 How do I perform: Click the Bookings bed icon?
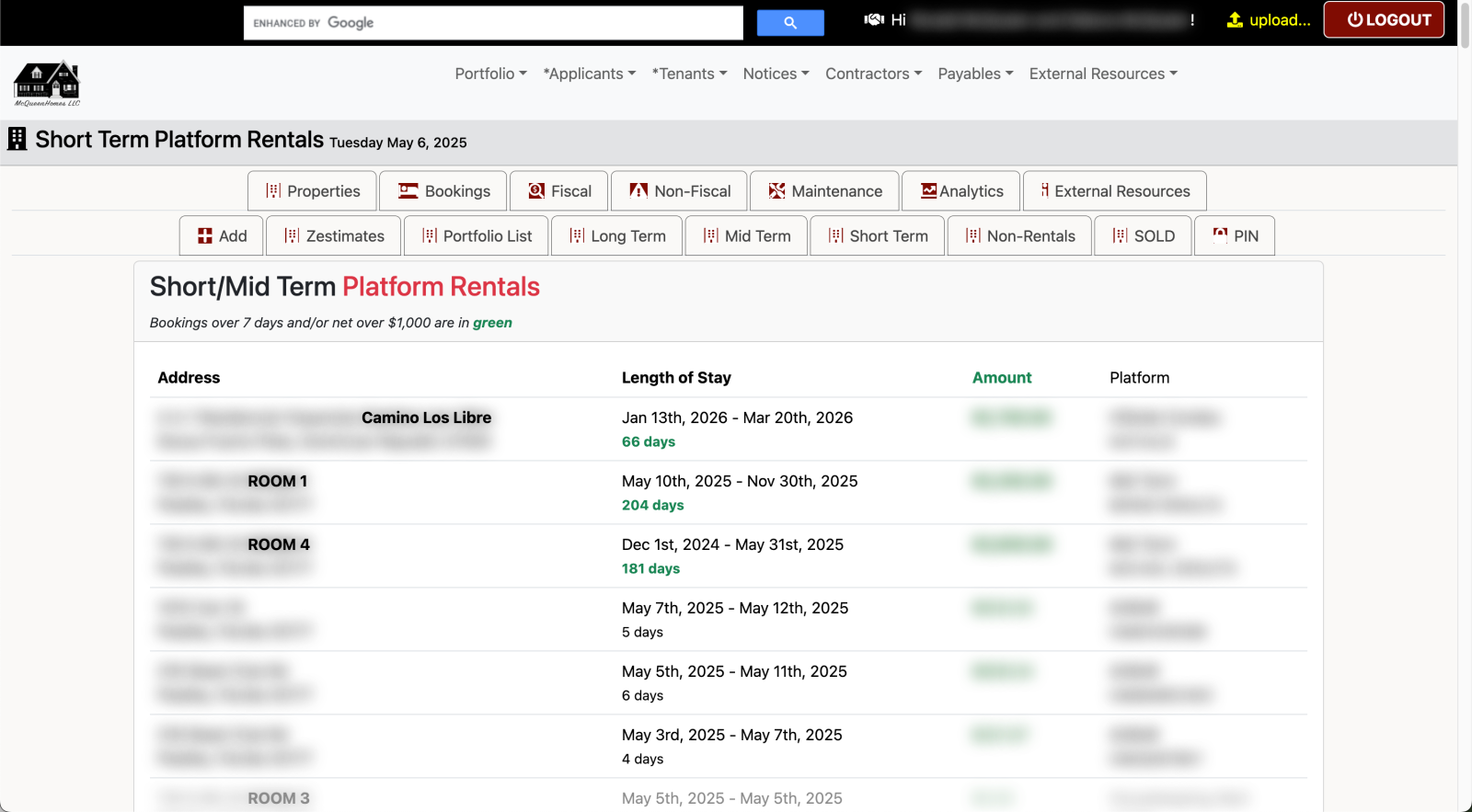coord(408,191)
